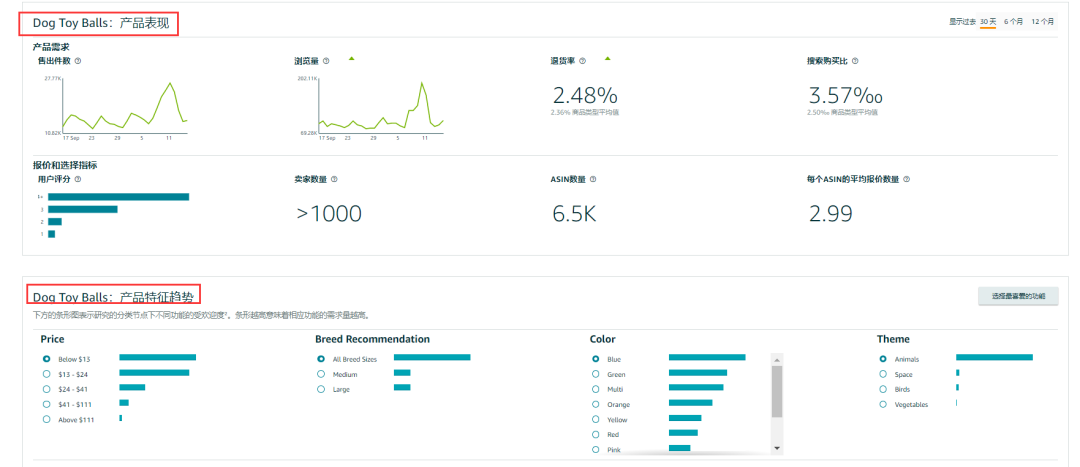
Task: Click the Blue color demand bar
Action: click(x=707, y=357)
